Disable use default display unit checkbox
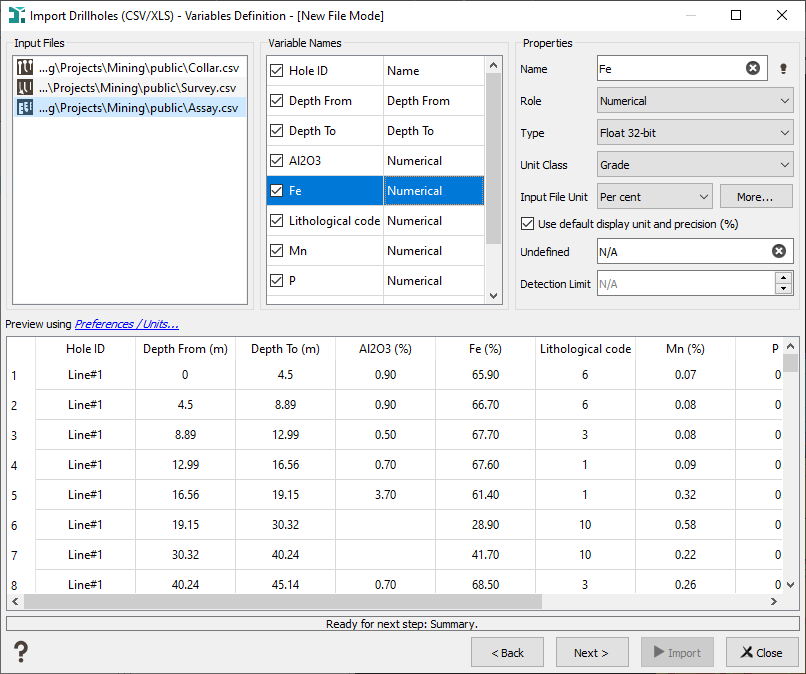 click(x=528, y=224)
